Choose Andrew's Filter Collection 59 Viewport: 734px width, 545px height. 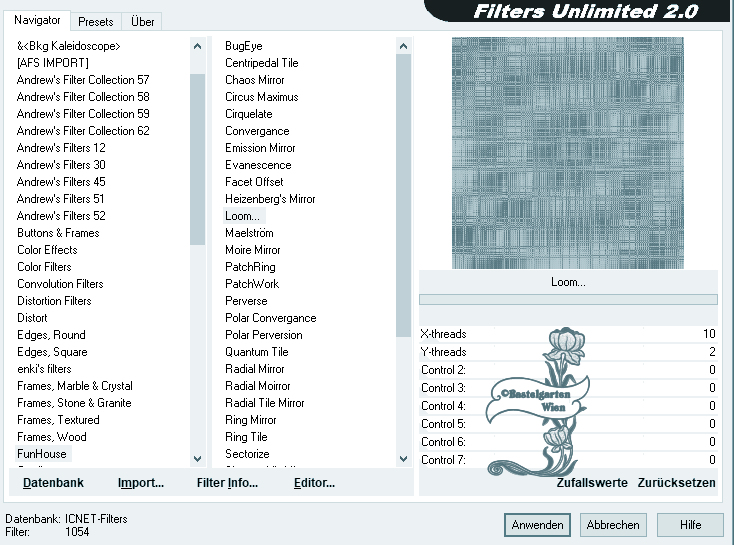click(x=83, y=114)
